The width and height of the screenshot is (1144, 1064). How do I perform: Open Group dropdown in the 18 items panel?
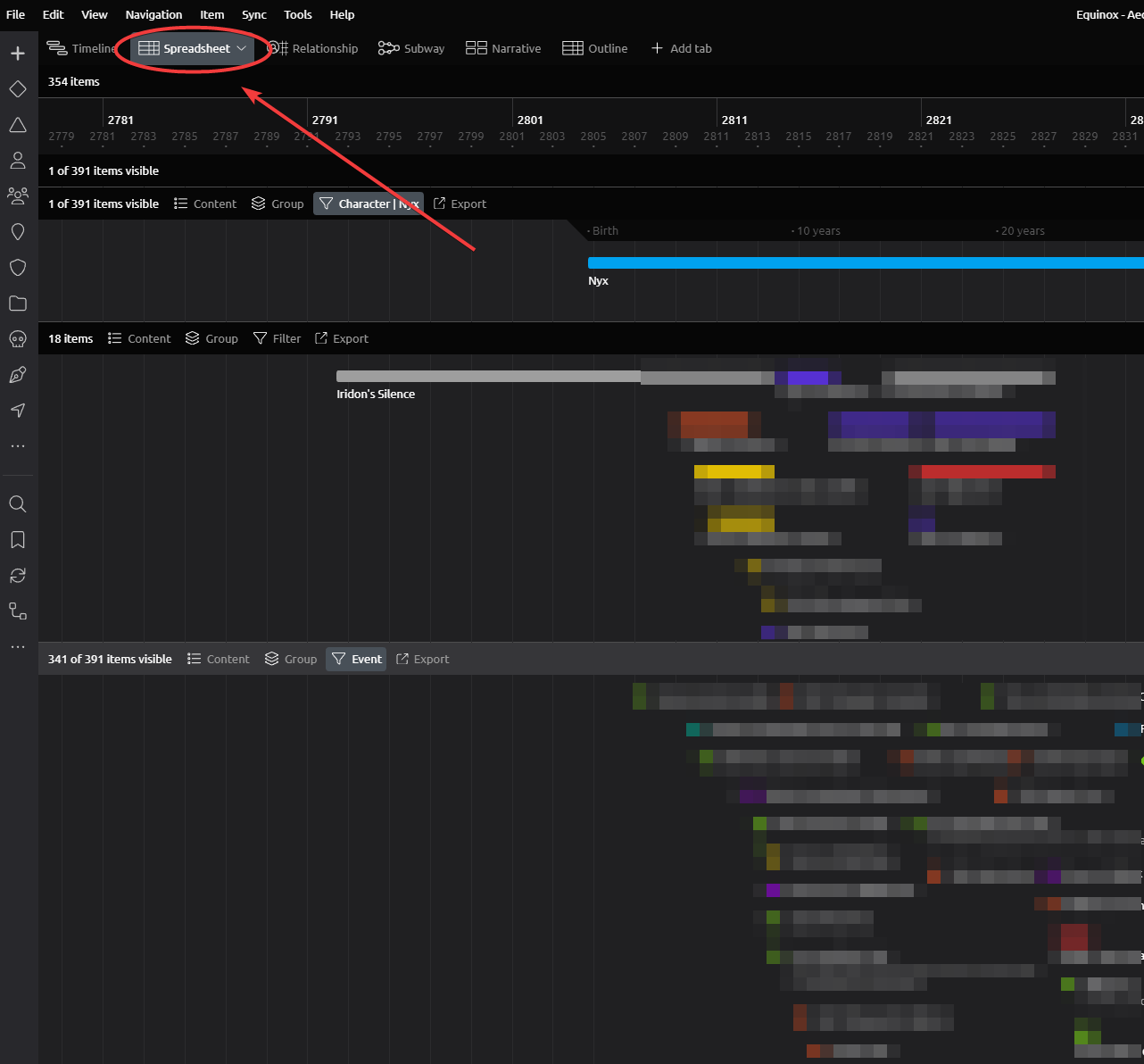[x=212, y=338]
